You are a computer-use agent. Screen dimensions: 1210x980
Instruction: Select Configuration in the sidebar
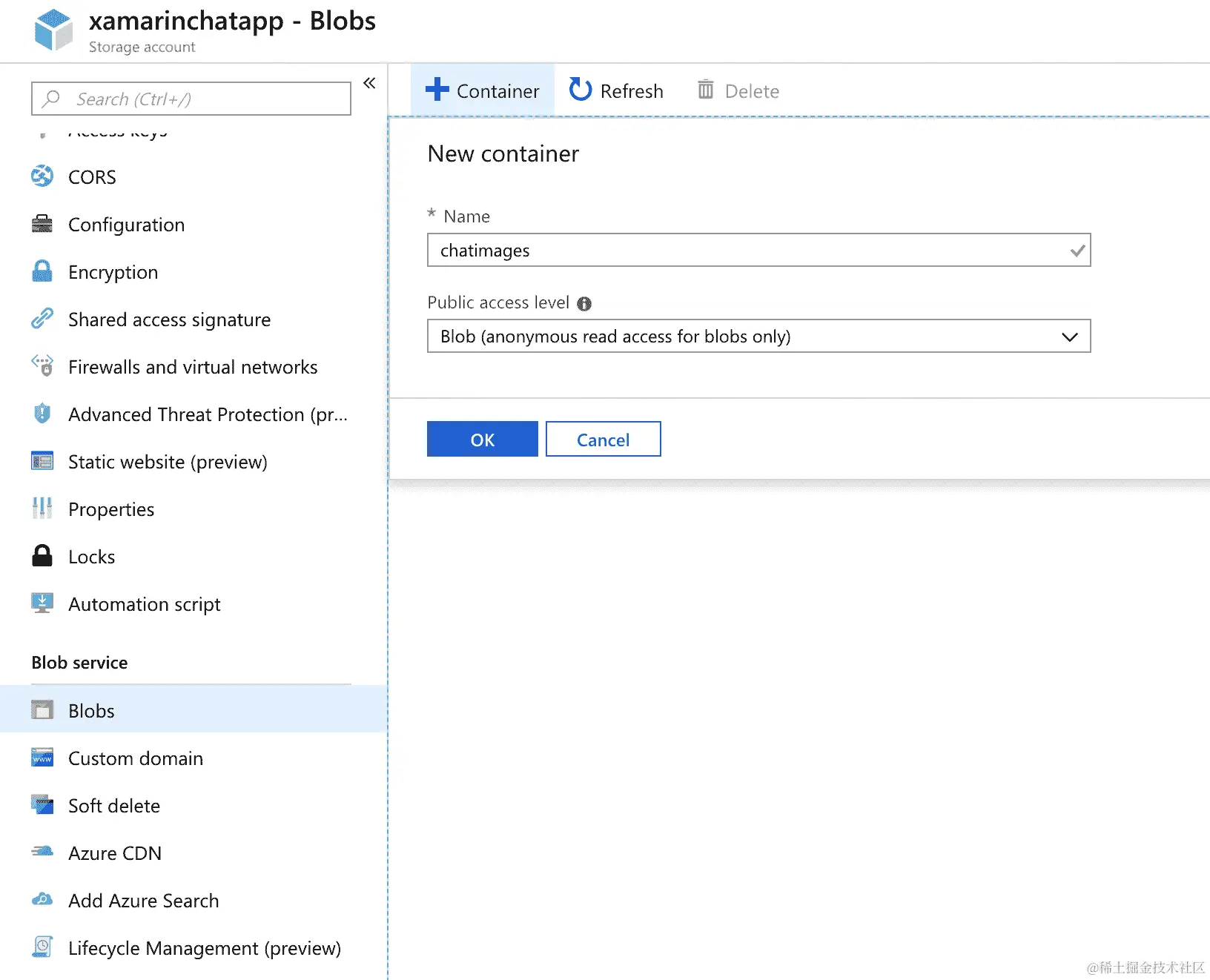pyautogui.click(x=126, y=225)
